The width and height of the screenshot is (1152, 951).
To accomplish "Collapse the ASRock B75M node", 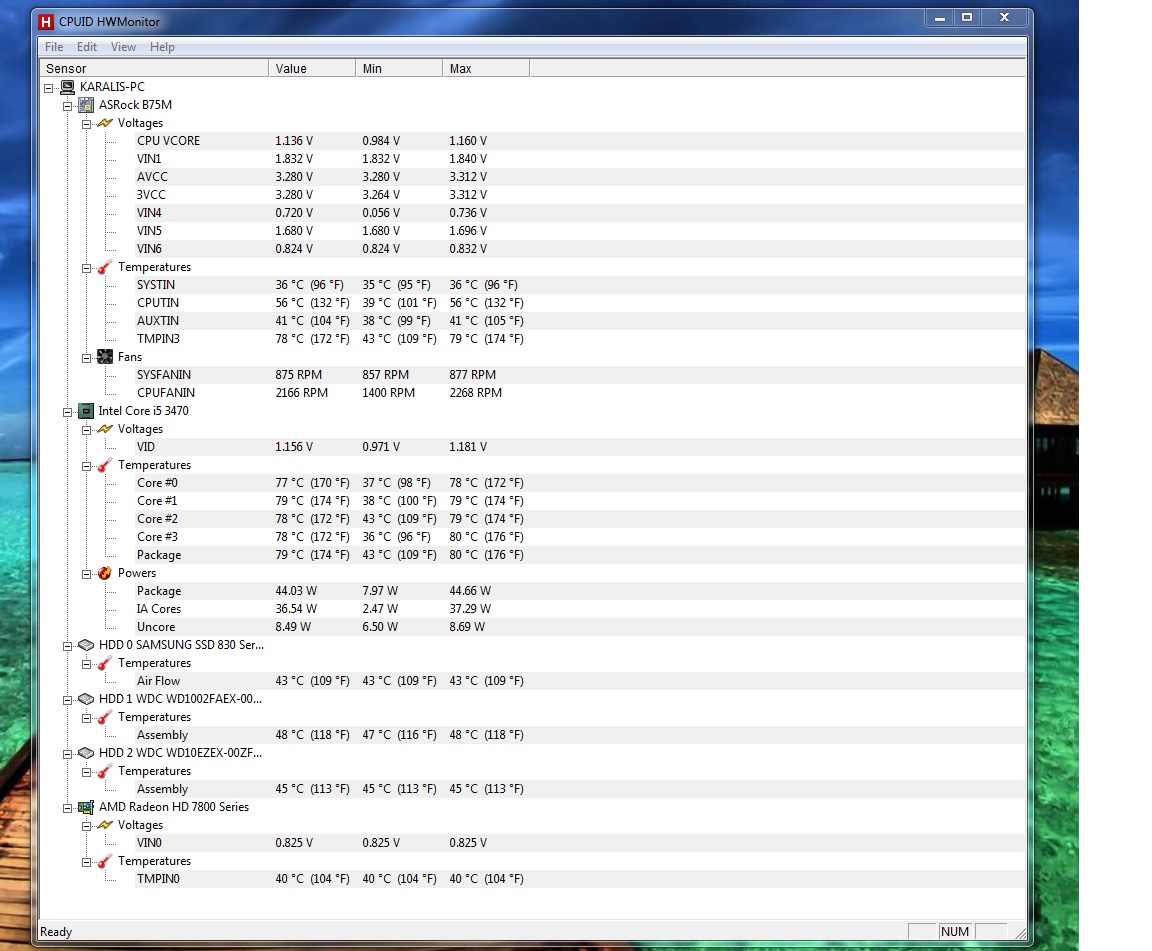I will (x=68, y=106).
